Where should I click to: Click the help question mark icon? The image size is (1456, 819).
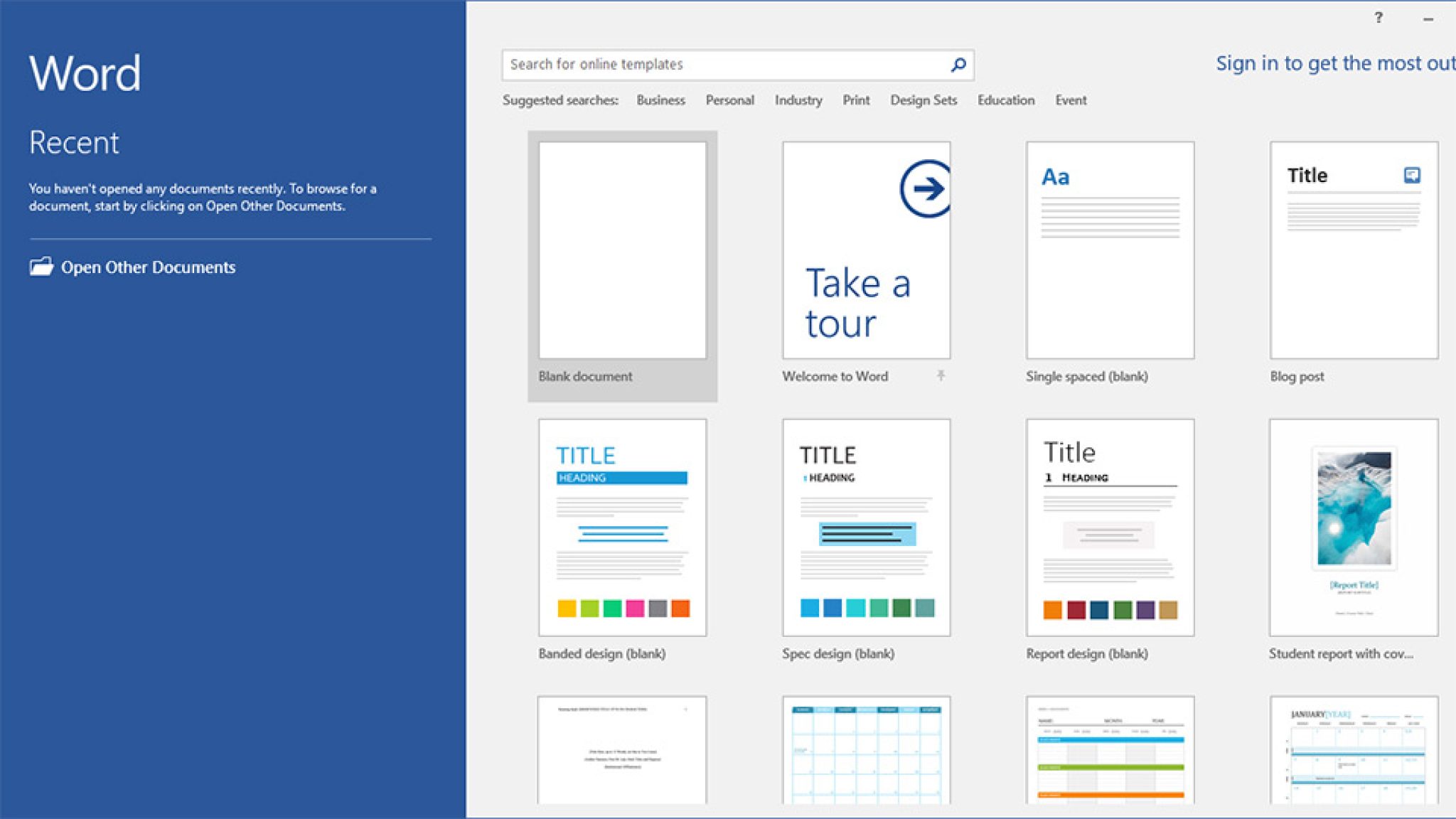pyautogui.click(x=1379, y=18)
